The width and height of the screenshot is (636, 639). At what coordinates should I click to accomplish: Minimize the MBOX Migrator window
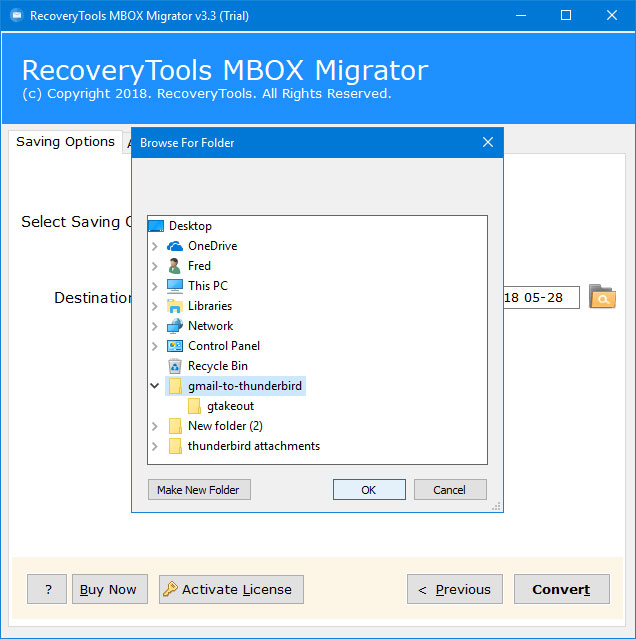(521, 15)
